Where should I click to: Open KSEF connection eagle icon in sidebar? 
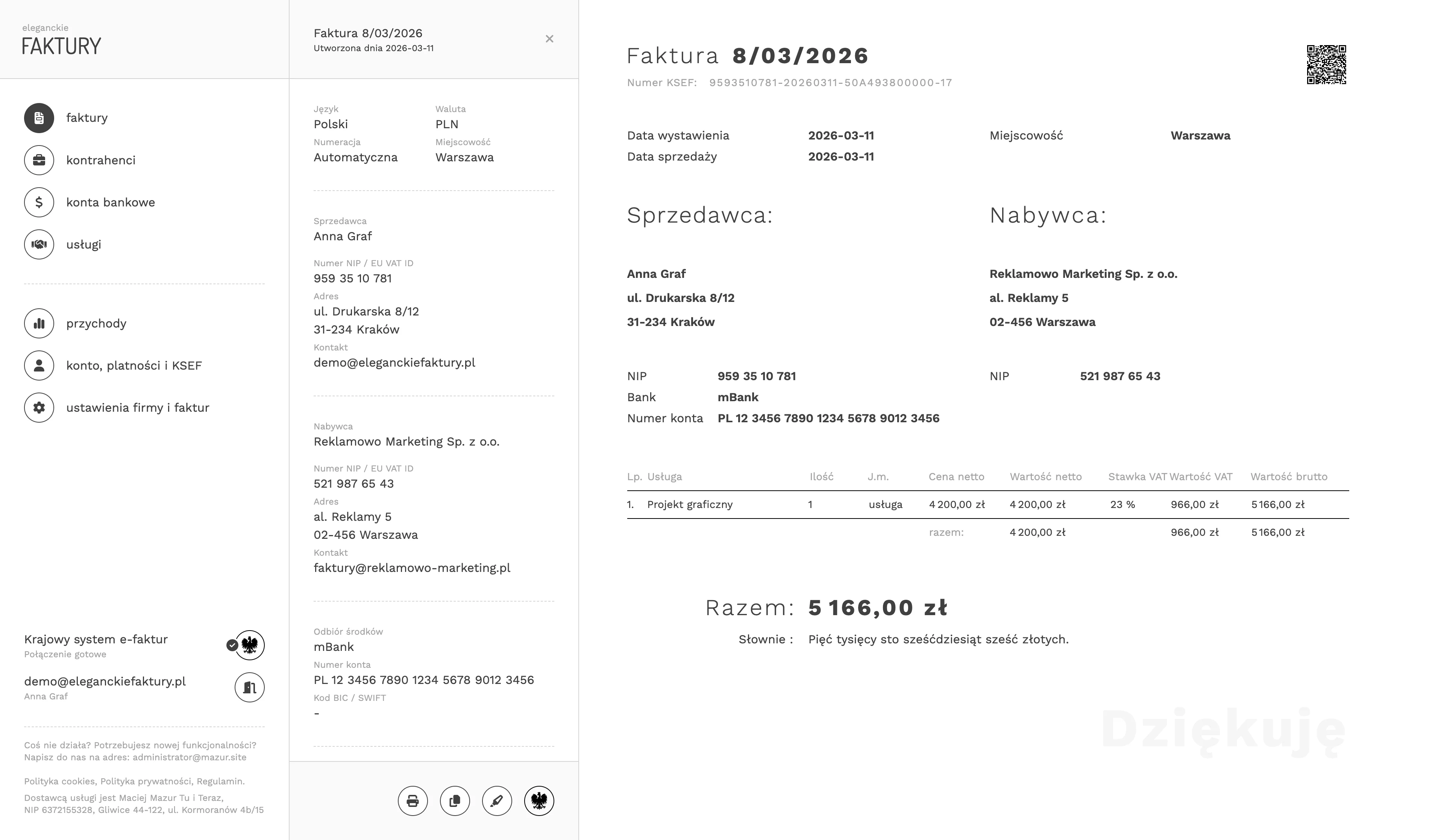(x=250, y=645)
